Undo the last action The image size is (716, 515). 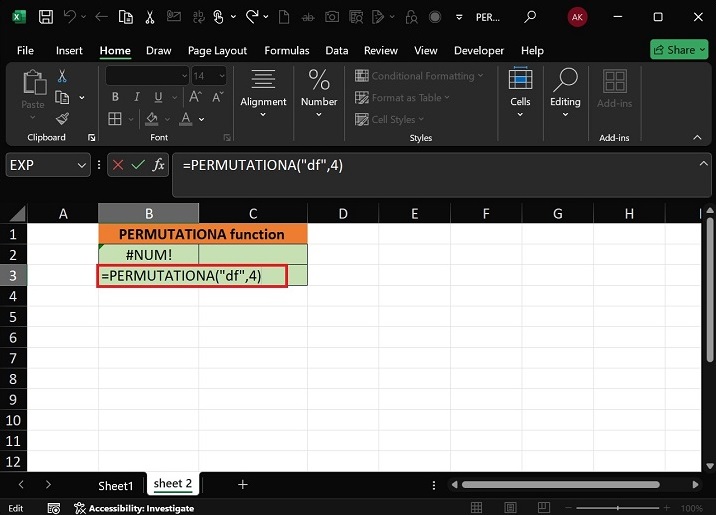(69, 17)
